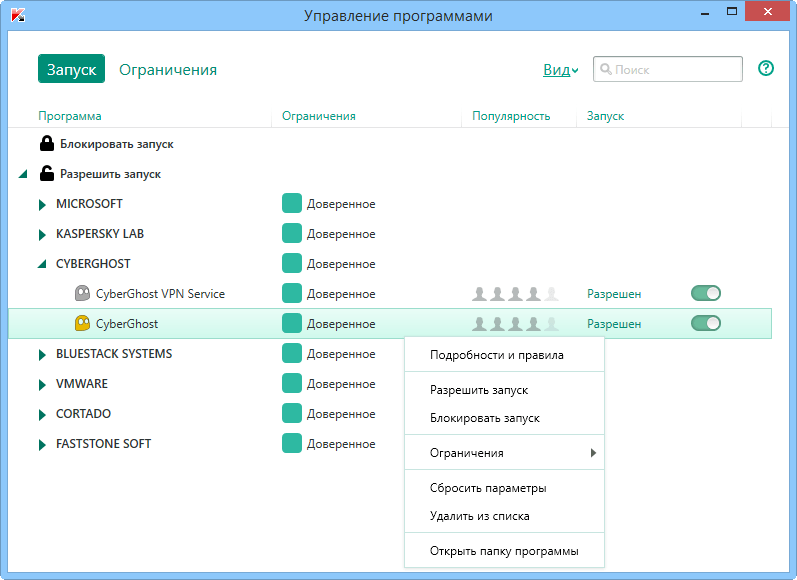Click the Поиск search input field

pyautogui.click(x=667, y=69)
